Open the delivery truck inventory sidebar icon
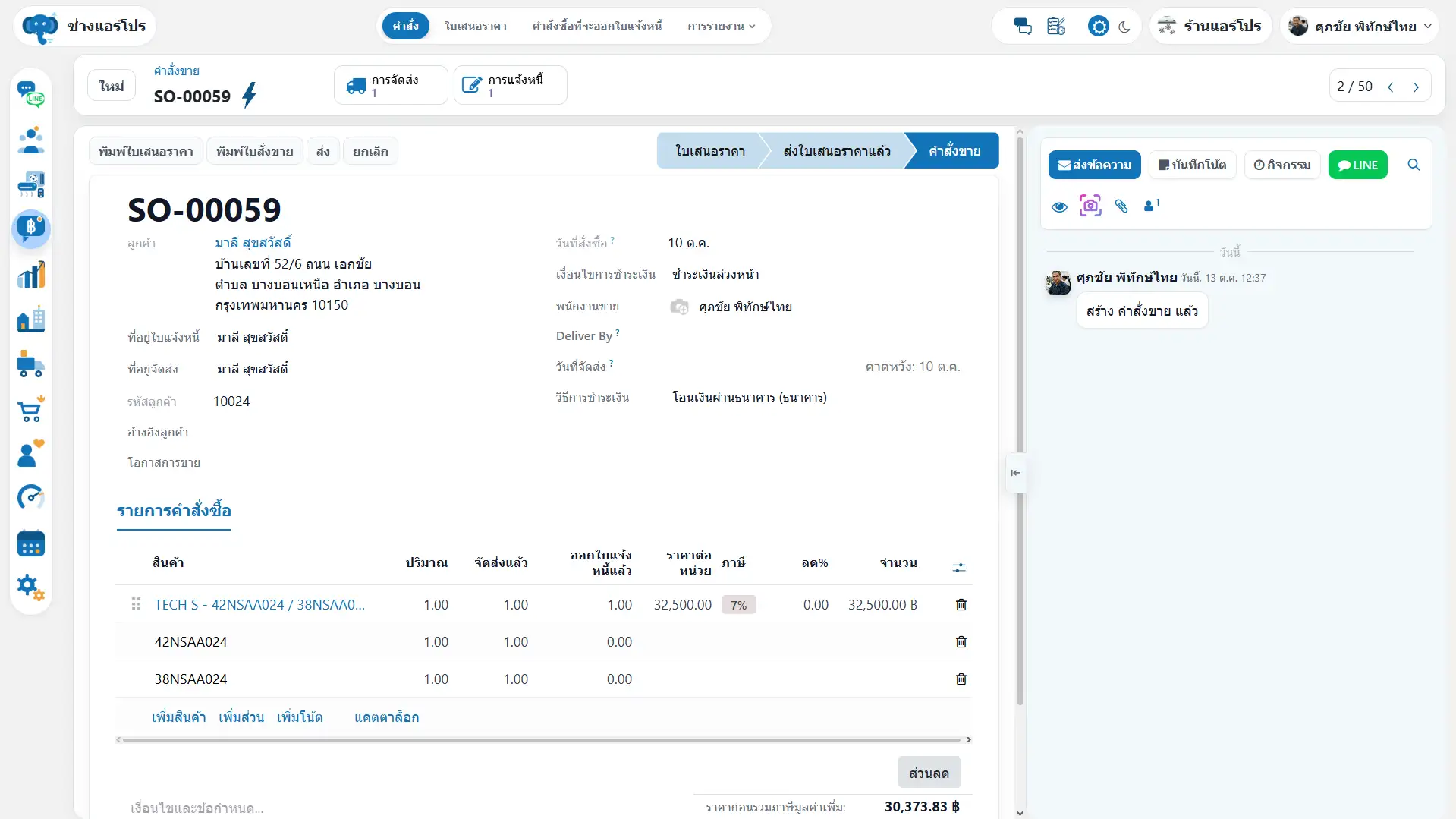The image size is (1456, 819). (x=30, y=364)
